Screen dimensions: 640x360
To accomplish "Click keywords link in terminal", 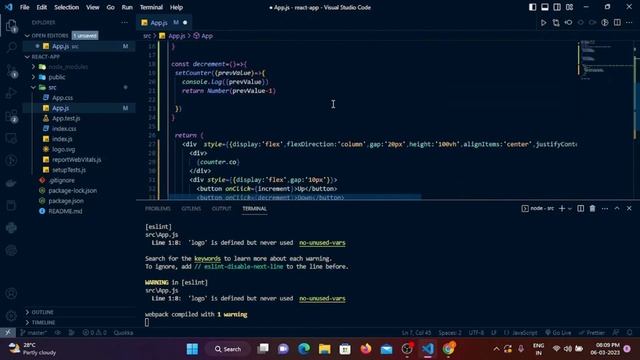I will click(207, 259).
